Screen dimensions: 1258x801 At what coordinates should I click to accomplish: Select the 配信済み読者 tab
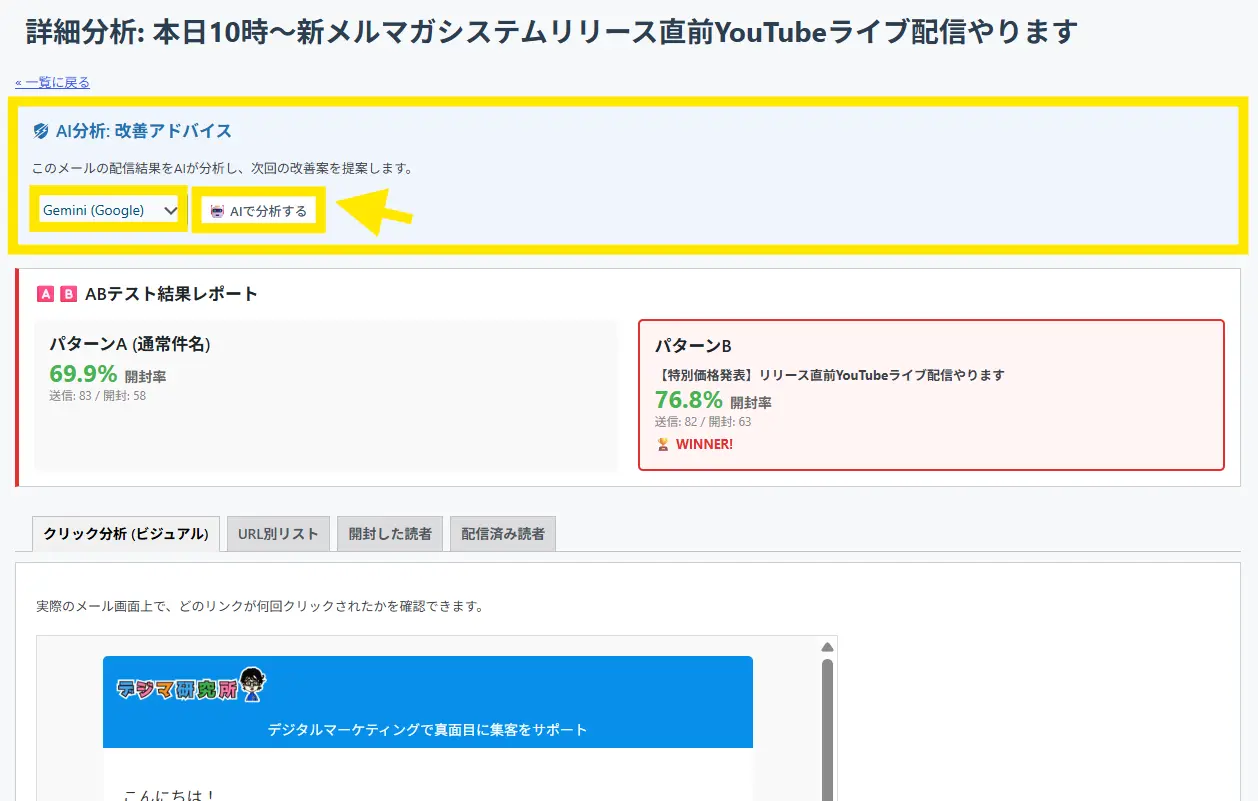pyautogui.click(x=503, y=534)
